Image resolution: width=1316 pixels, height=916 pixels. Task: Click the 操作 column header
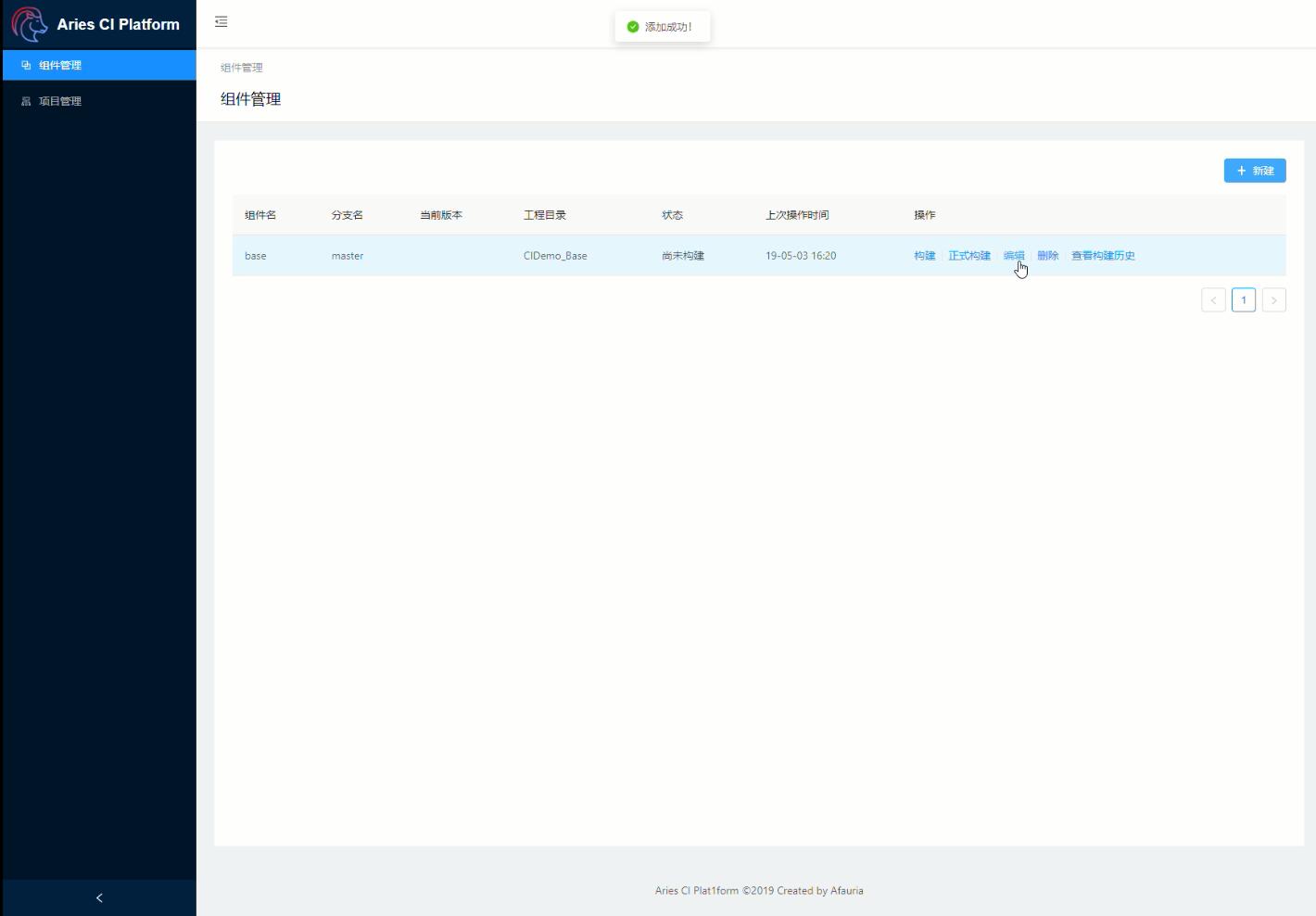coord(925,215)
